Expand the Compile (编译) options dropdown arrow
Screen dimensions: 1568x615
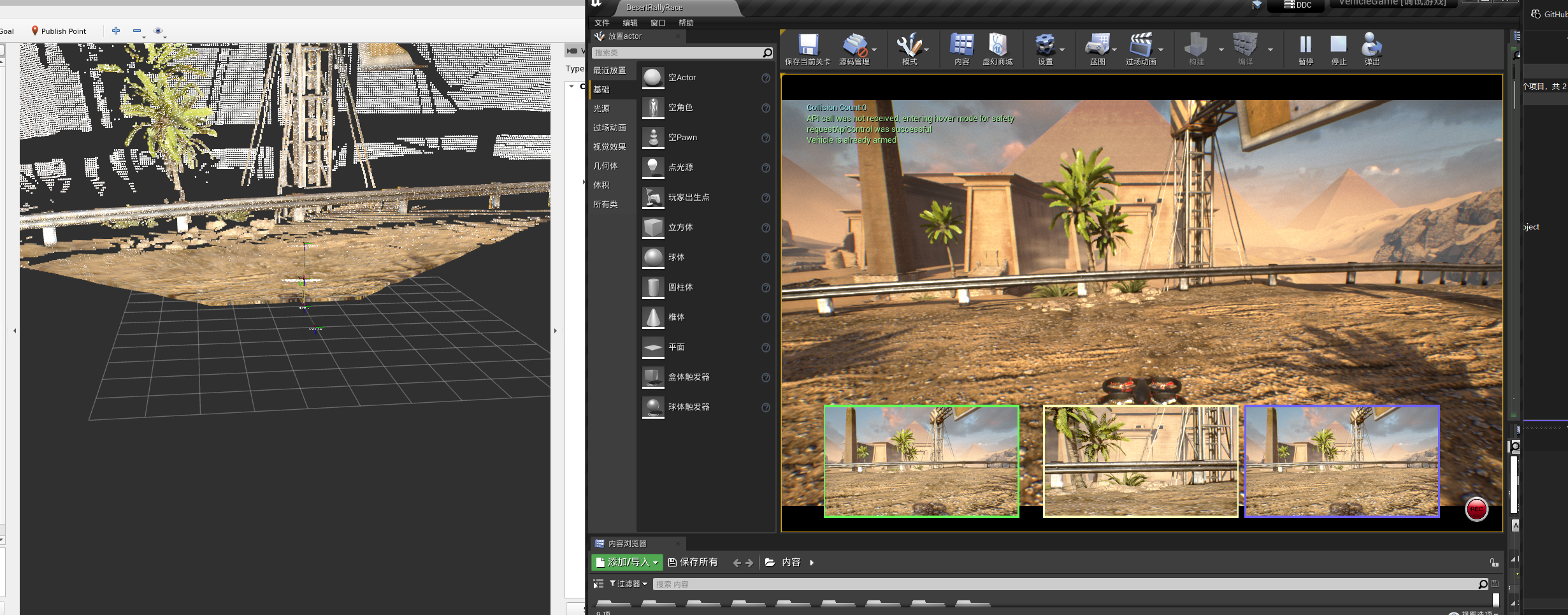coord(1270,49)
